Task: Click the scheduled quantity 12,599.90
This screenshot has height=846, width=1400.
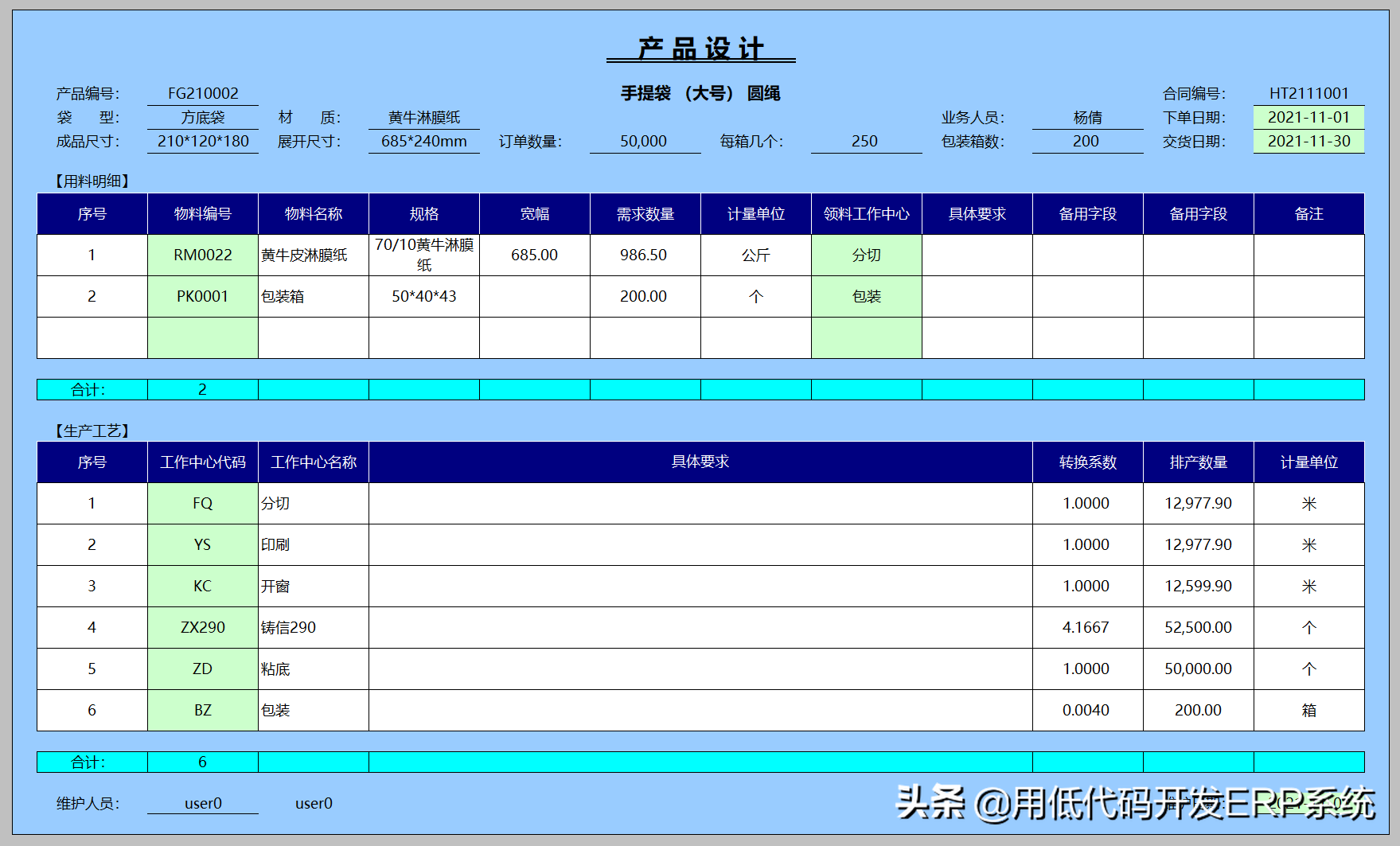Action: (1199, 587)
